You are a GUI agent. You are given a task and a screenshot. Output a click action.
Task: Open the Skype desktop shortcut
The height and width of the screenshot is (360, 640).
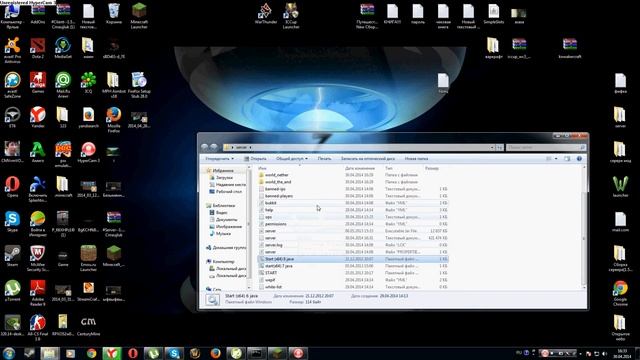(x=12, y=221)
